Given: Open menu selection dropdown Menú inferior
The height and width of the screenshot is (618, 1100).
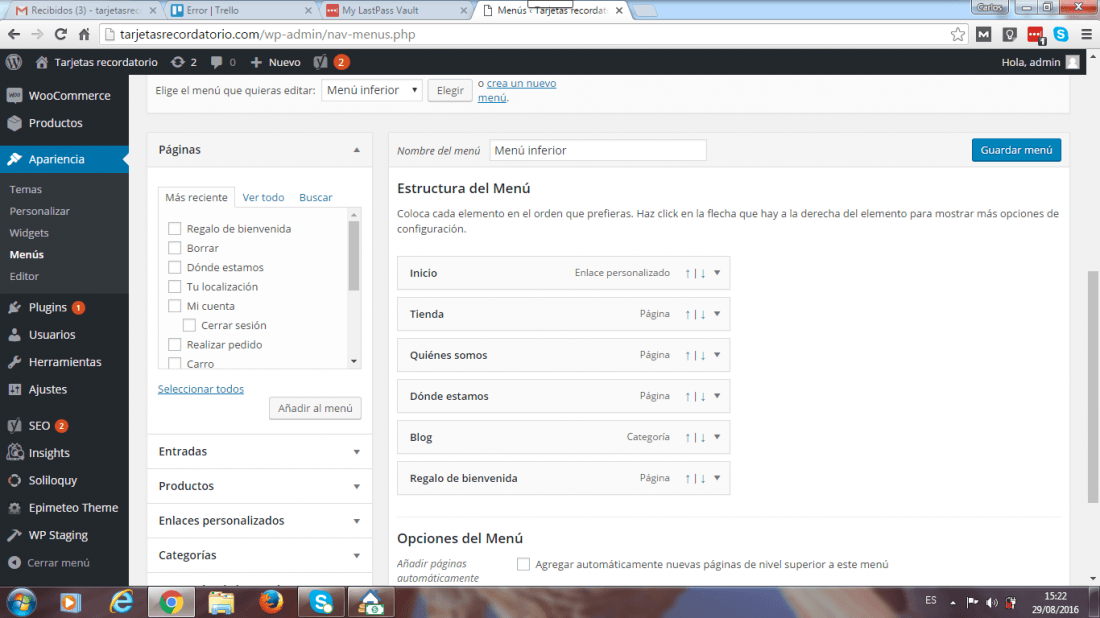Looking at the screenshot, I should pyautogui.click(x=372, y=90).
